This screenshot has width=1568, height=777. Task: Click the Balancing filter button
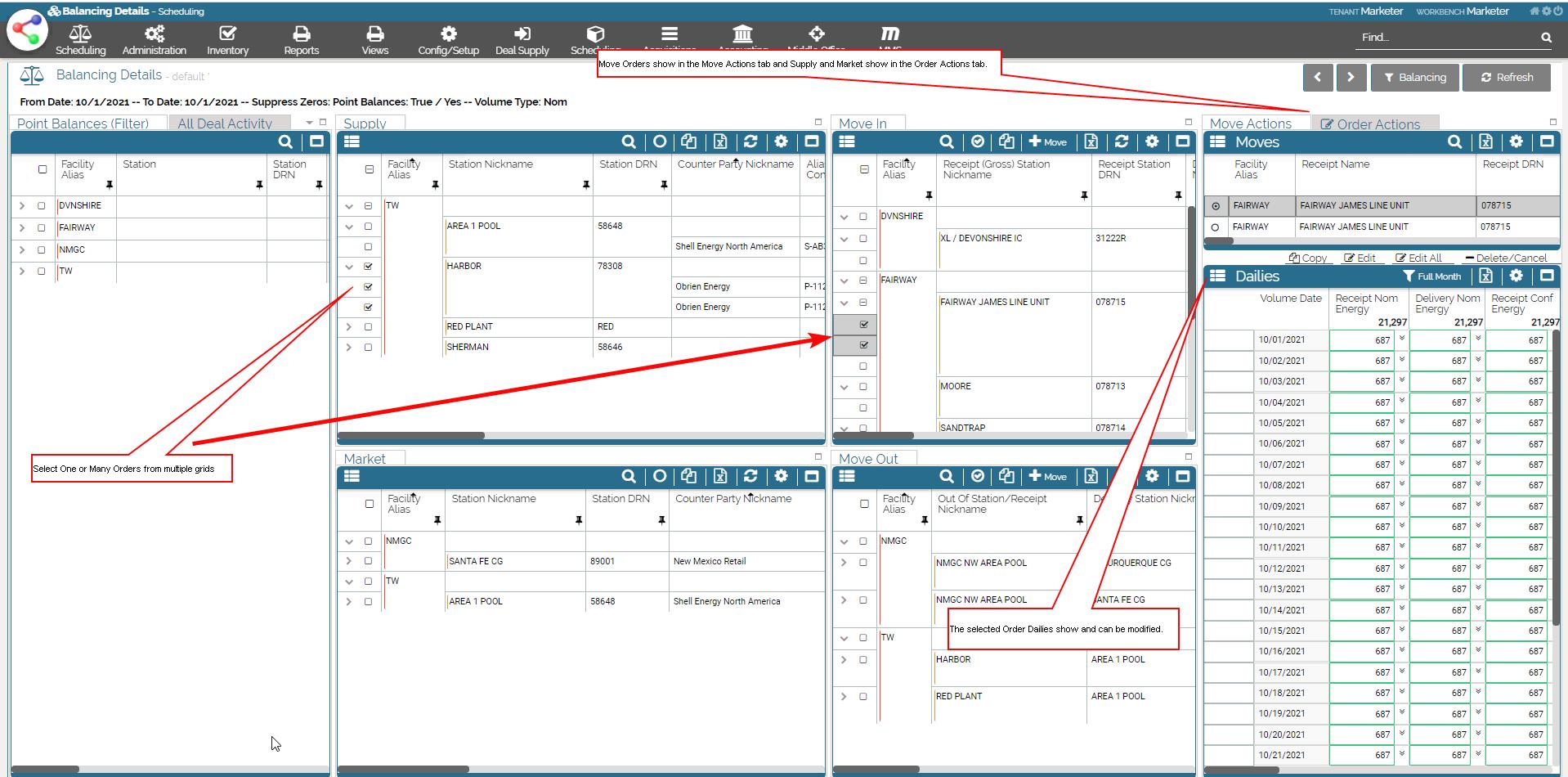[1414, 78]
